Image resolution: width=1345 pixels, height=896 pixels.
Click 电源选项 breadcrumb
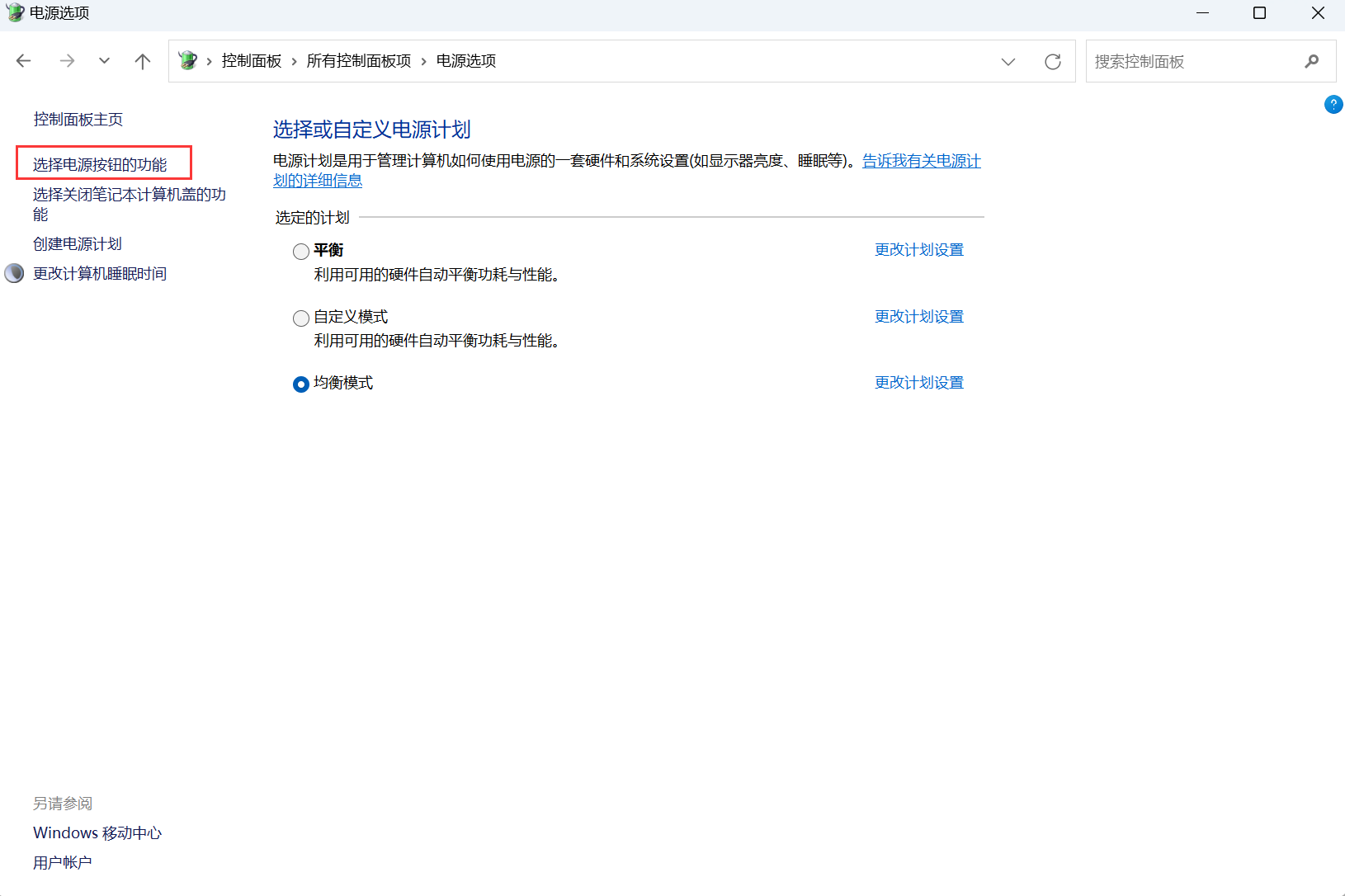tap(466, 61)
